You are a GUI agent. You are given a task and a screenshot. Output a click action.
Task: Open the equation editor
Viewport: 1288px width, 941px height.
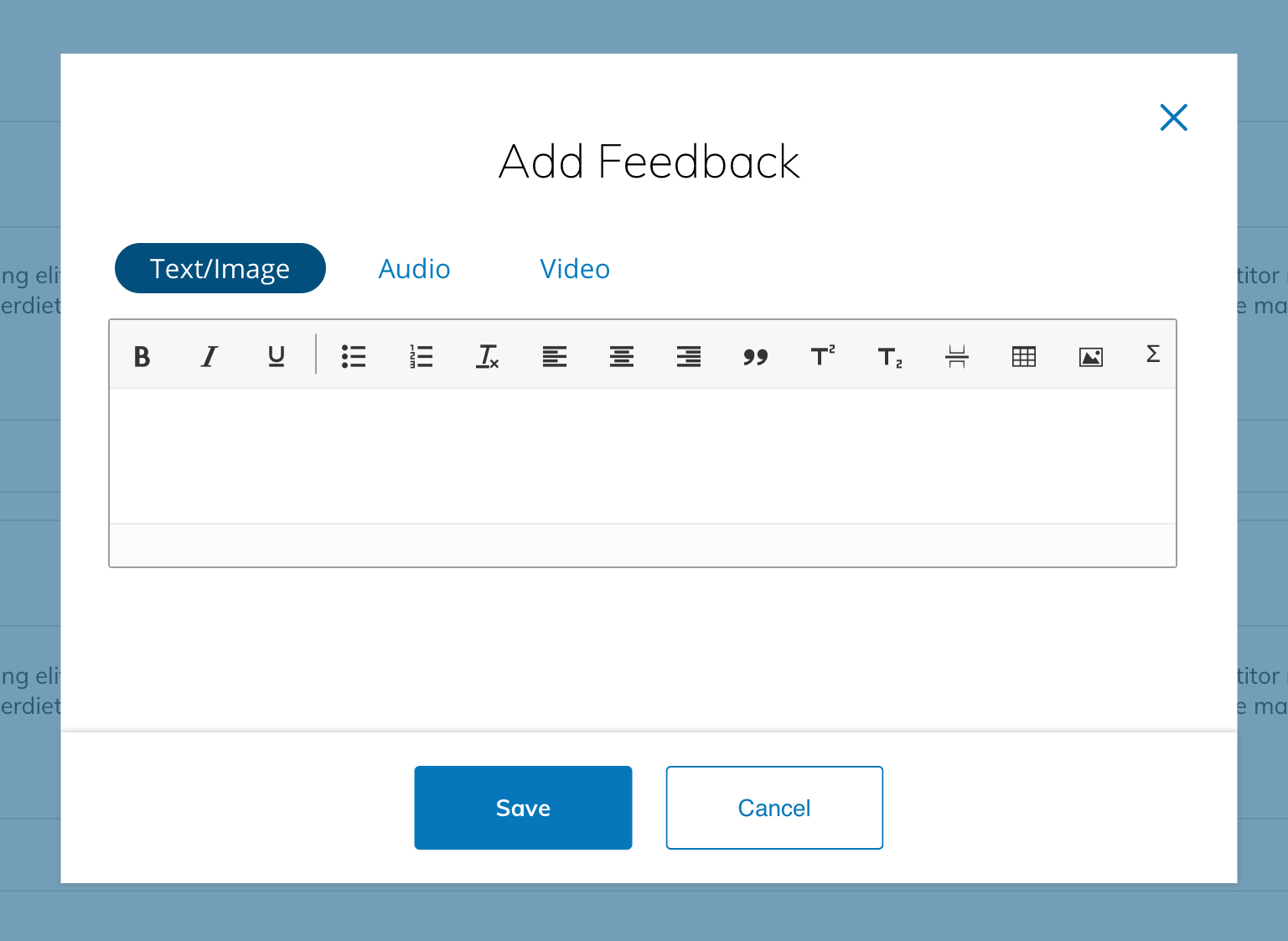coord(1153,355)
